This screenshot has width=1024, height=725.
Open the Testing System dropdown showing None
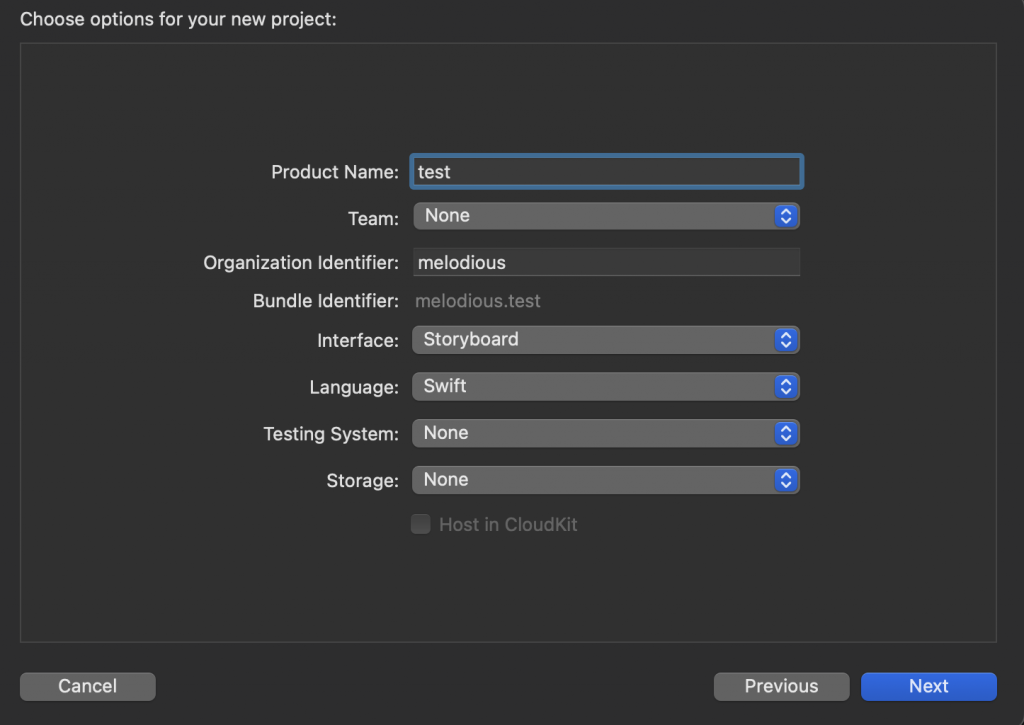coord(592,433)
